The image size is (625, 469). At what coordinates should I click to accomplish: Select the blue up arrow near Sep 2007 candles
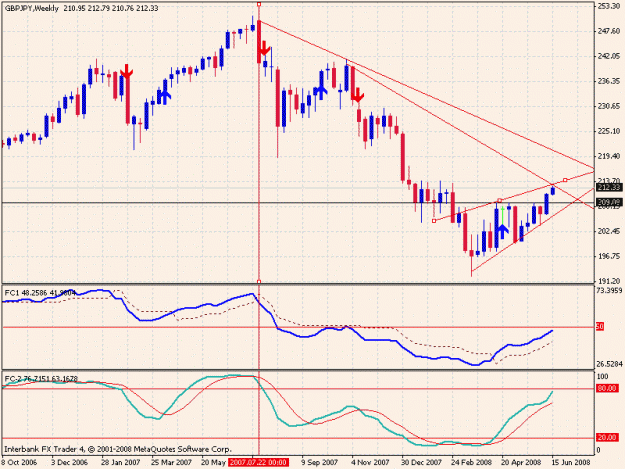(321, 92)
